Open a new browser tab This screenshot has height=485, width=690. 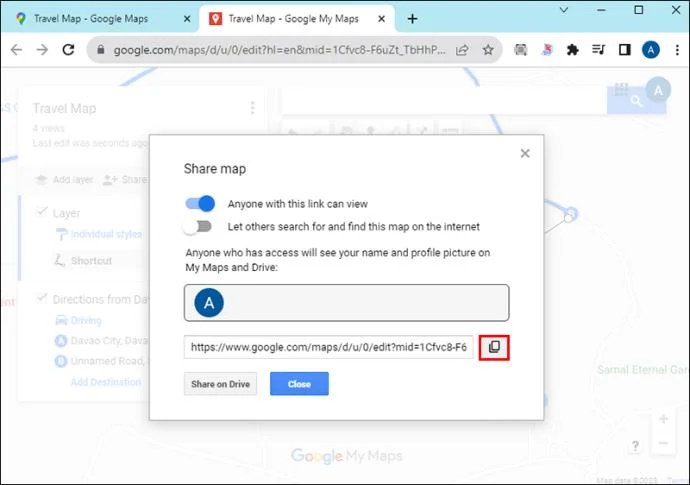click(x=412, y=19)
